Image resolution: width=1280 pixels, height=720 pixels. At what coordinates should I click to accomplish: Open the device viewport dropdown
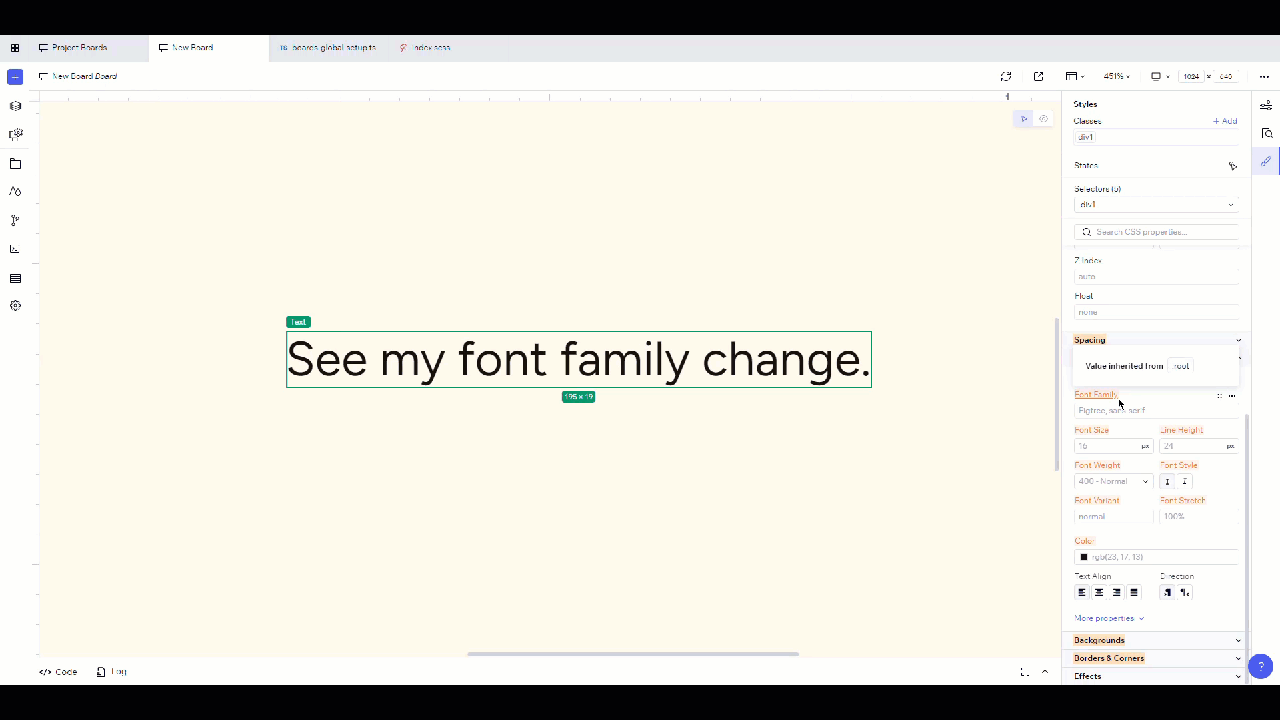(x=1160, y=76)
